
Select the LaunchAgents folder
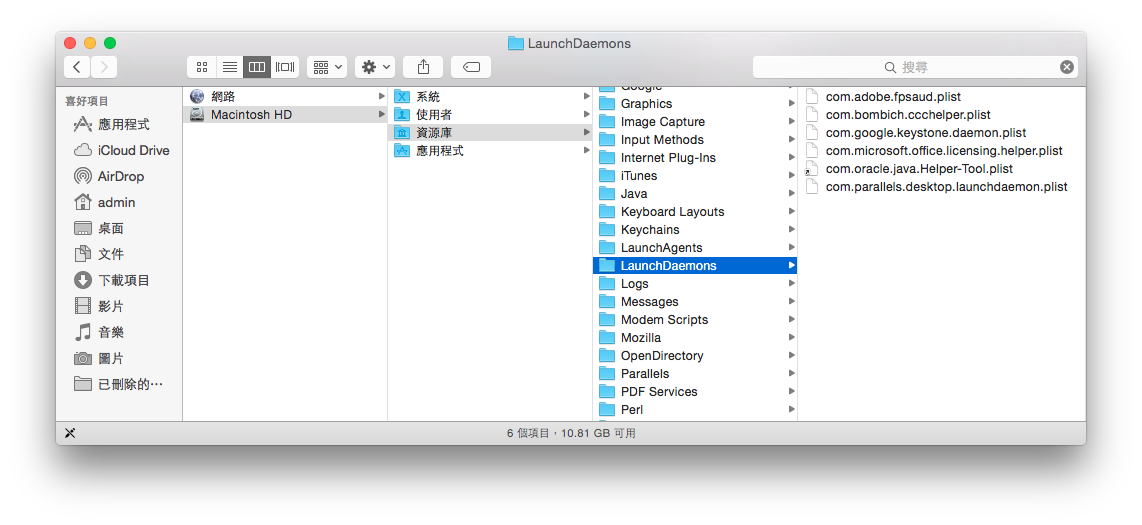[x=695, y=248]
